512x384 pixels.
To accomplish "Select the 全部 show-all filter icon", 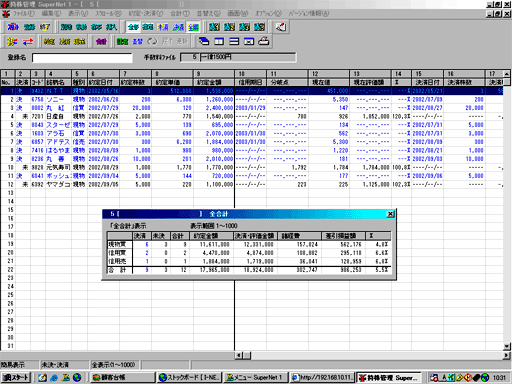I will coord(133,27).
